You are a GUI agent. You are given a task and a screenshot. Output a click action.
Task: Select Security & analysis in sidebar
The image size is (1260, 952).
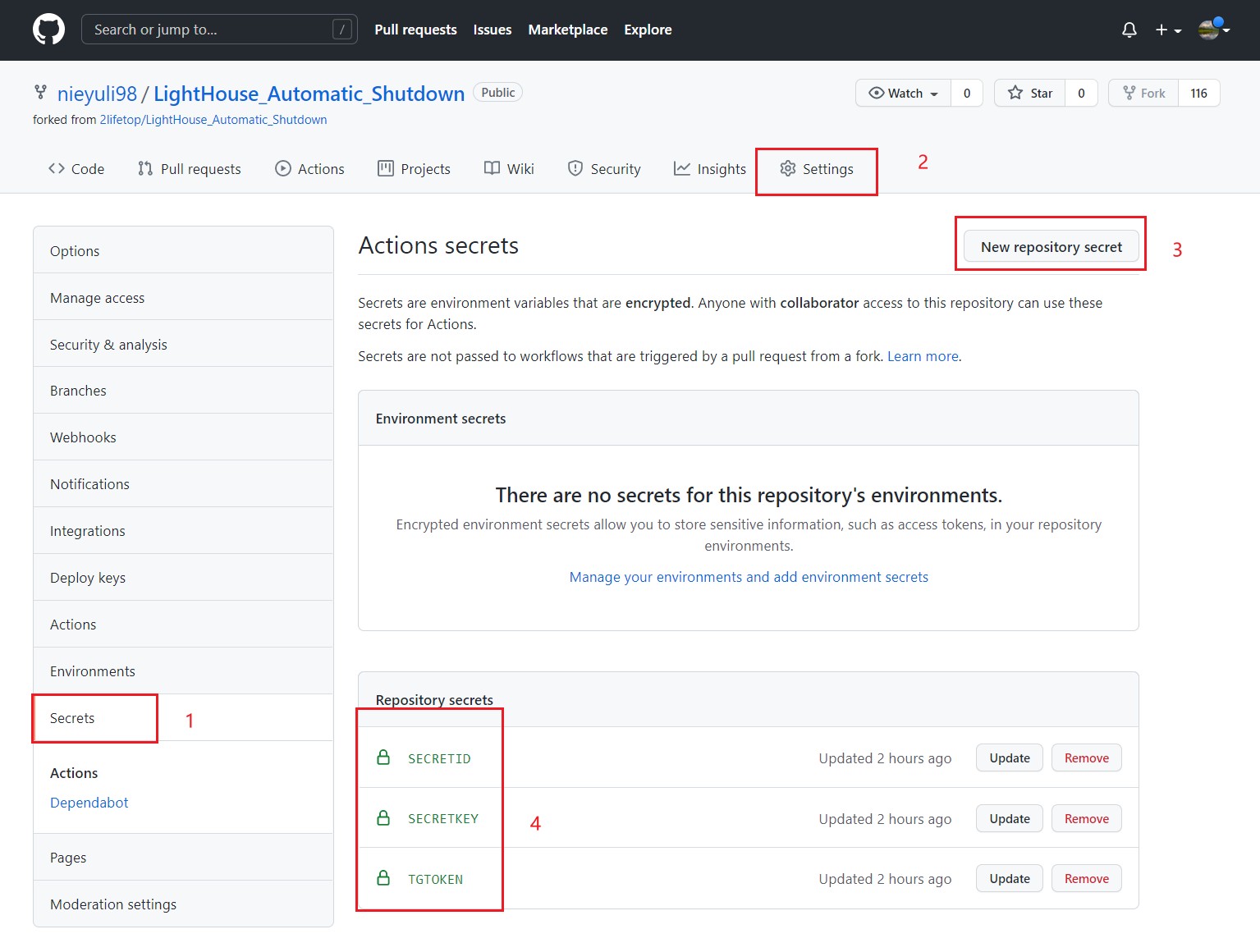[183, 344]
